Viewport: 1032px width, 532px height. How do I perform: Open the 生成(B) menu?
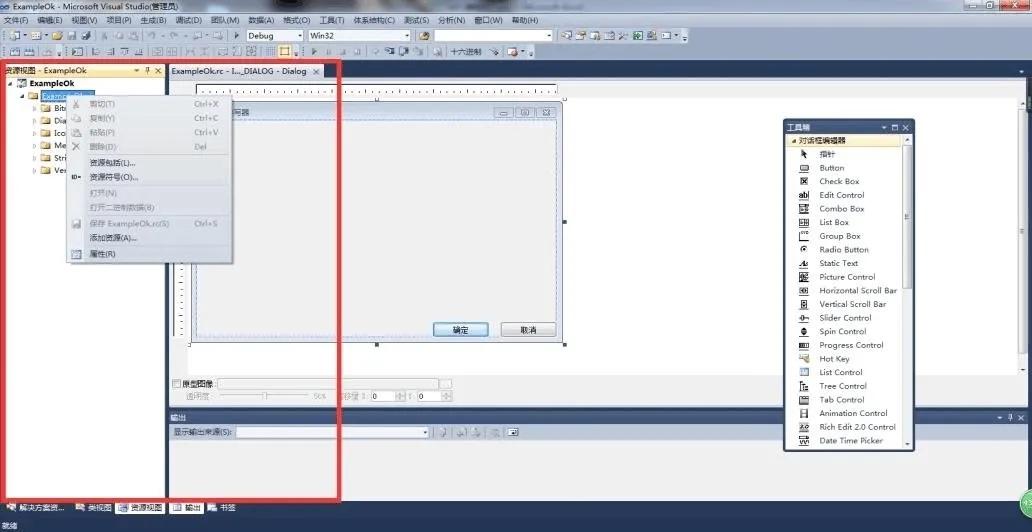[x=153, y=20]
